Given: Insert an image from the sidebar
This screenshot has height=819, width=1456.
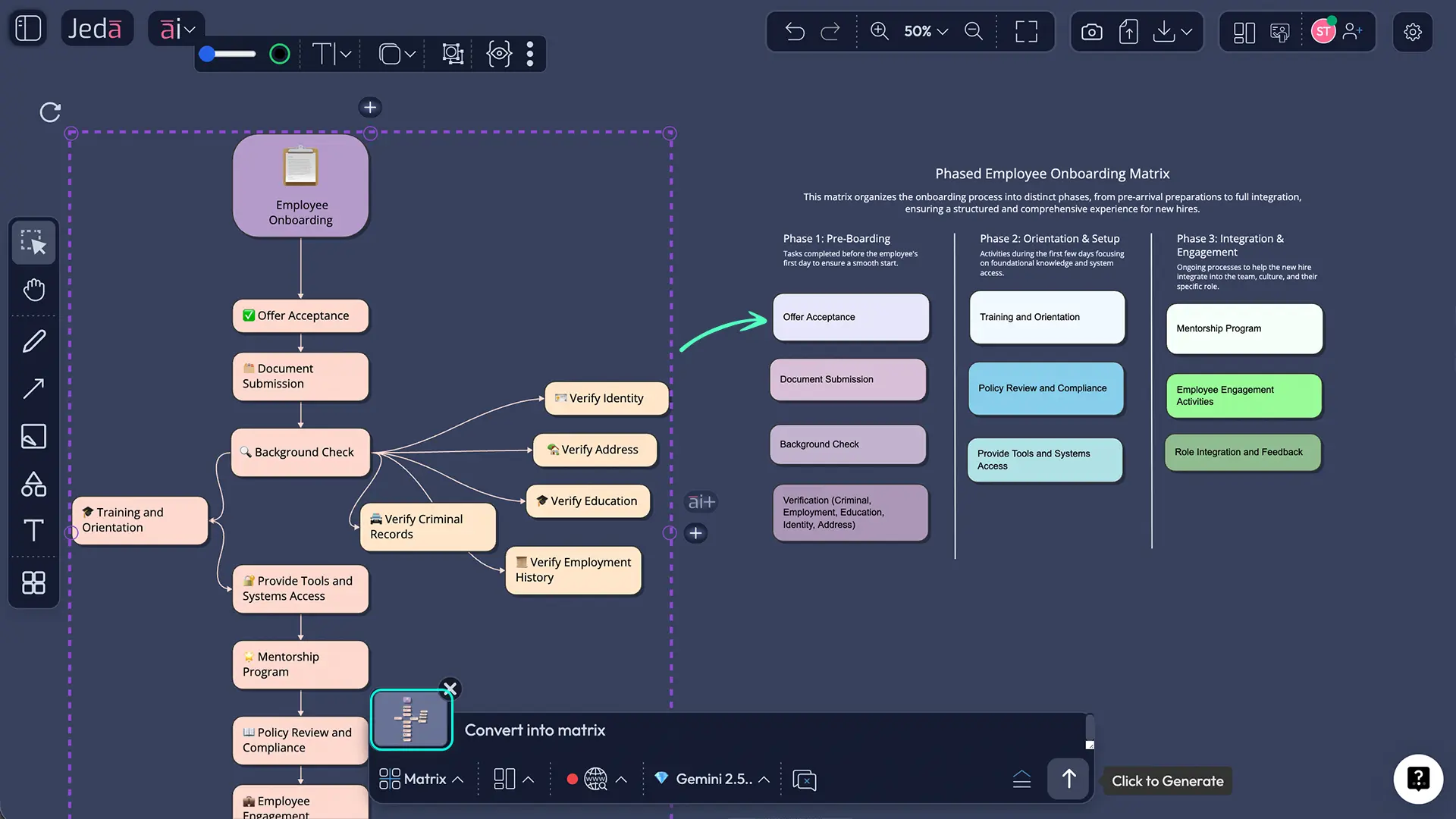Looking at the screenshot, I should pyautogui.click(x=33, y=436).
